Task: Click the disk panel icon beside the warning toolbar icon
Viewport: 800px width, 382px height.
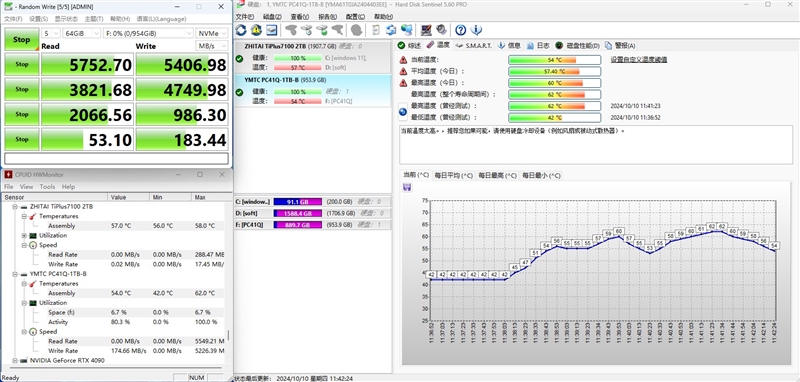Action: coord(271,30)
